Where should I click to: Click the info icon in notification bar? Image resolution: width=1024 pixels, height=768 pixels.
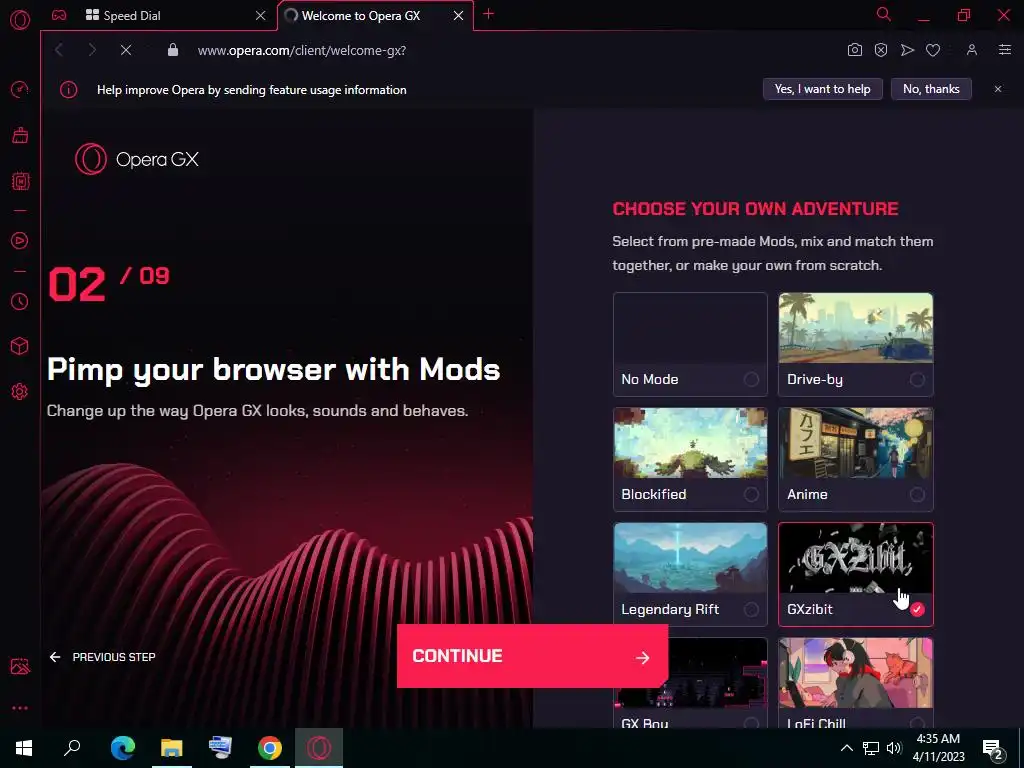point(69,90)
